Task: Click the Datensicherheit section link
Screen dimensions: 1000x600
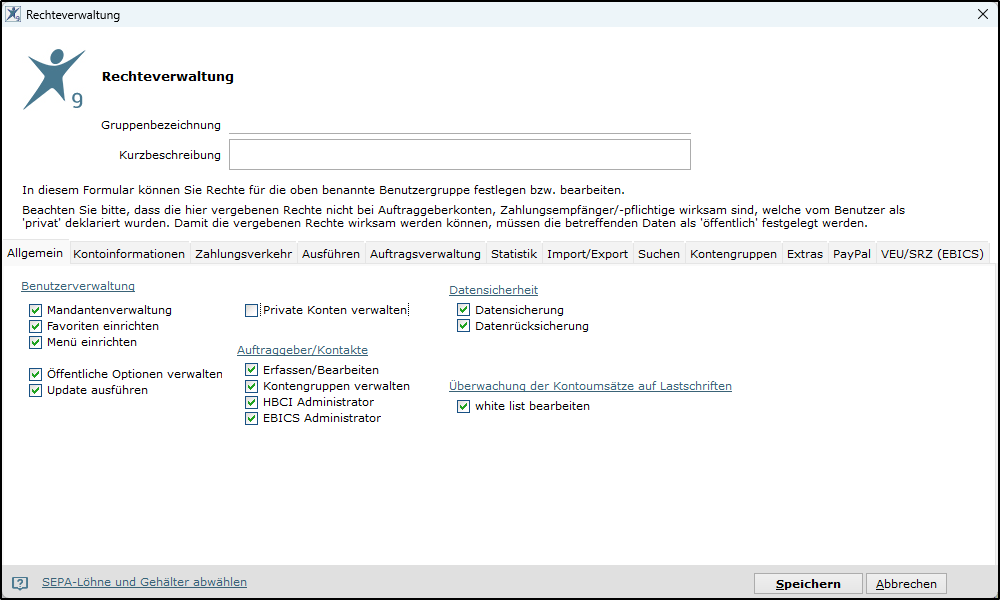Action: 494,290
